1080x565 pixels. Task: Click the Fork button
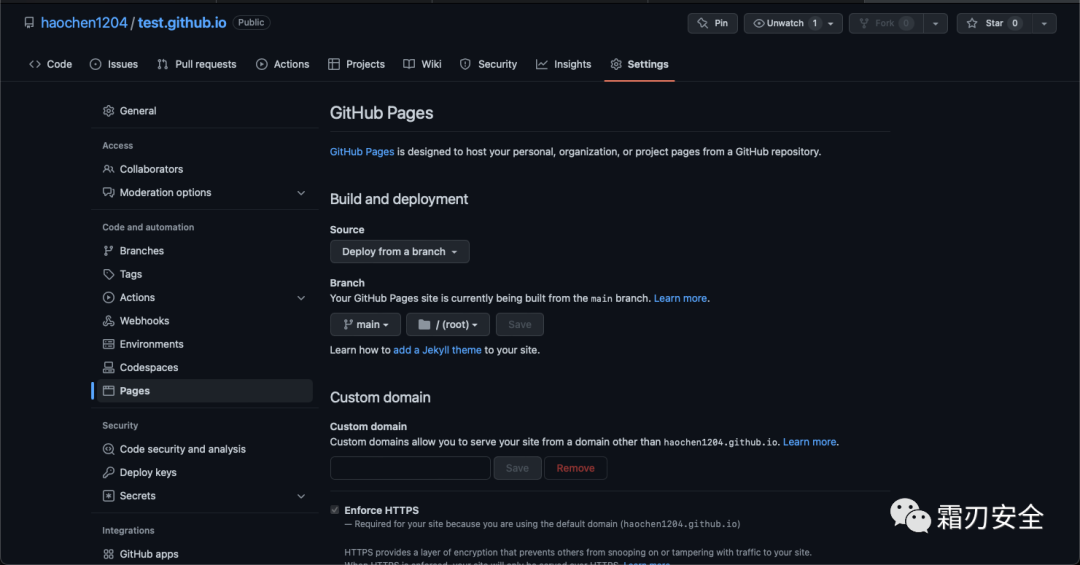(x=886, y=23)
